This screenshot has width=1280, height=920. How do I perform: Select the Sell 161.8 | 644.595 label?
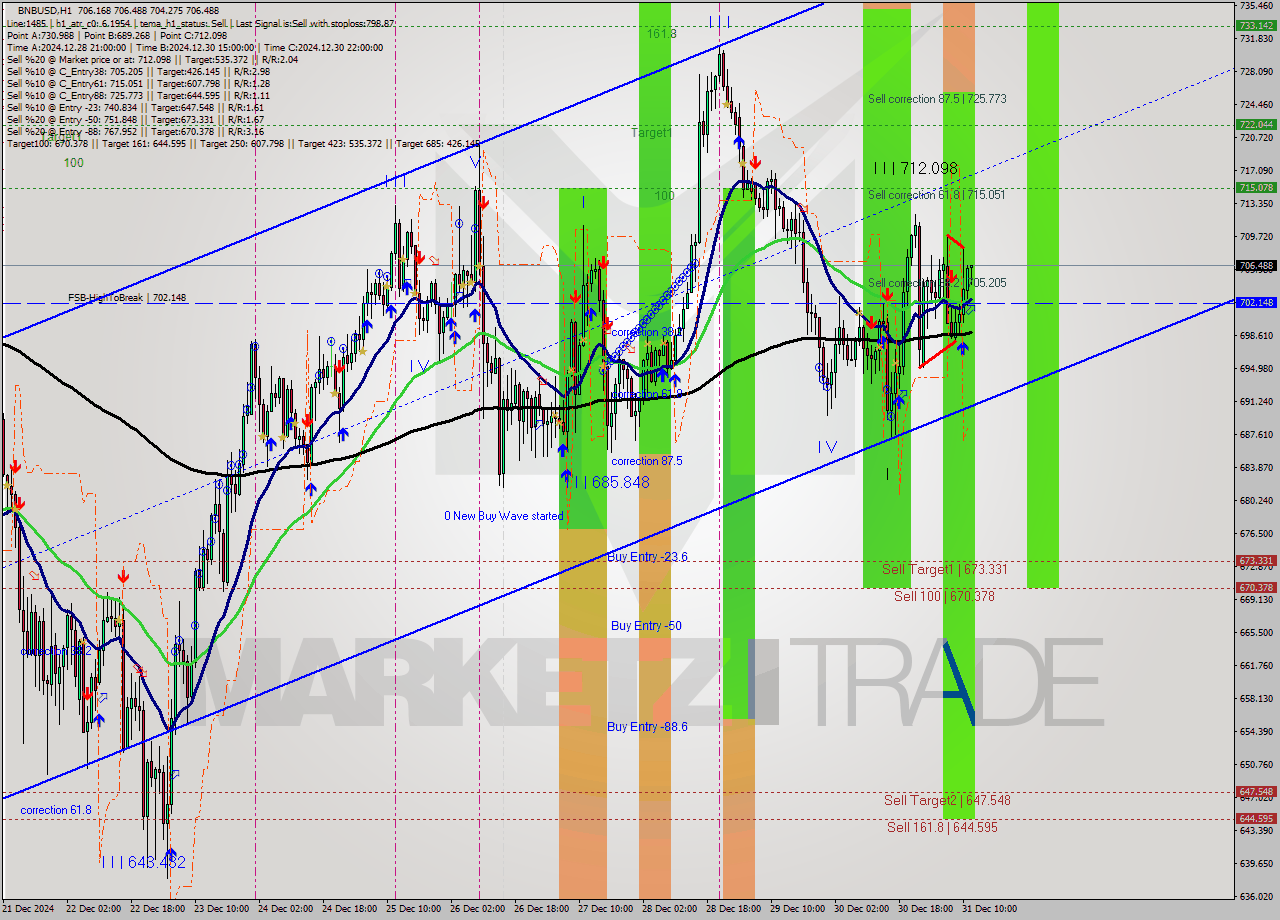coord(942,827)
